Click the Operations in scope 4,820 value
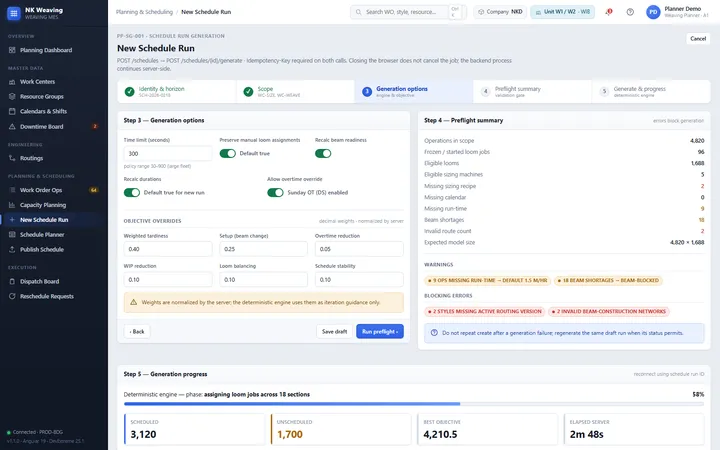 coord(697,141)
